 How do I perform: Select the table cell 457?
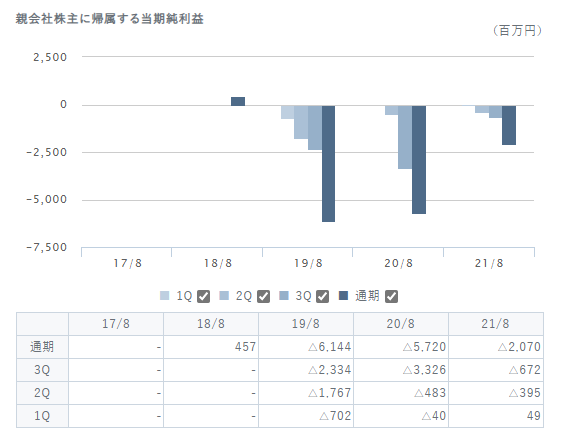click(x=211, y=347)
